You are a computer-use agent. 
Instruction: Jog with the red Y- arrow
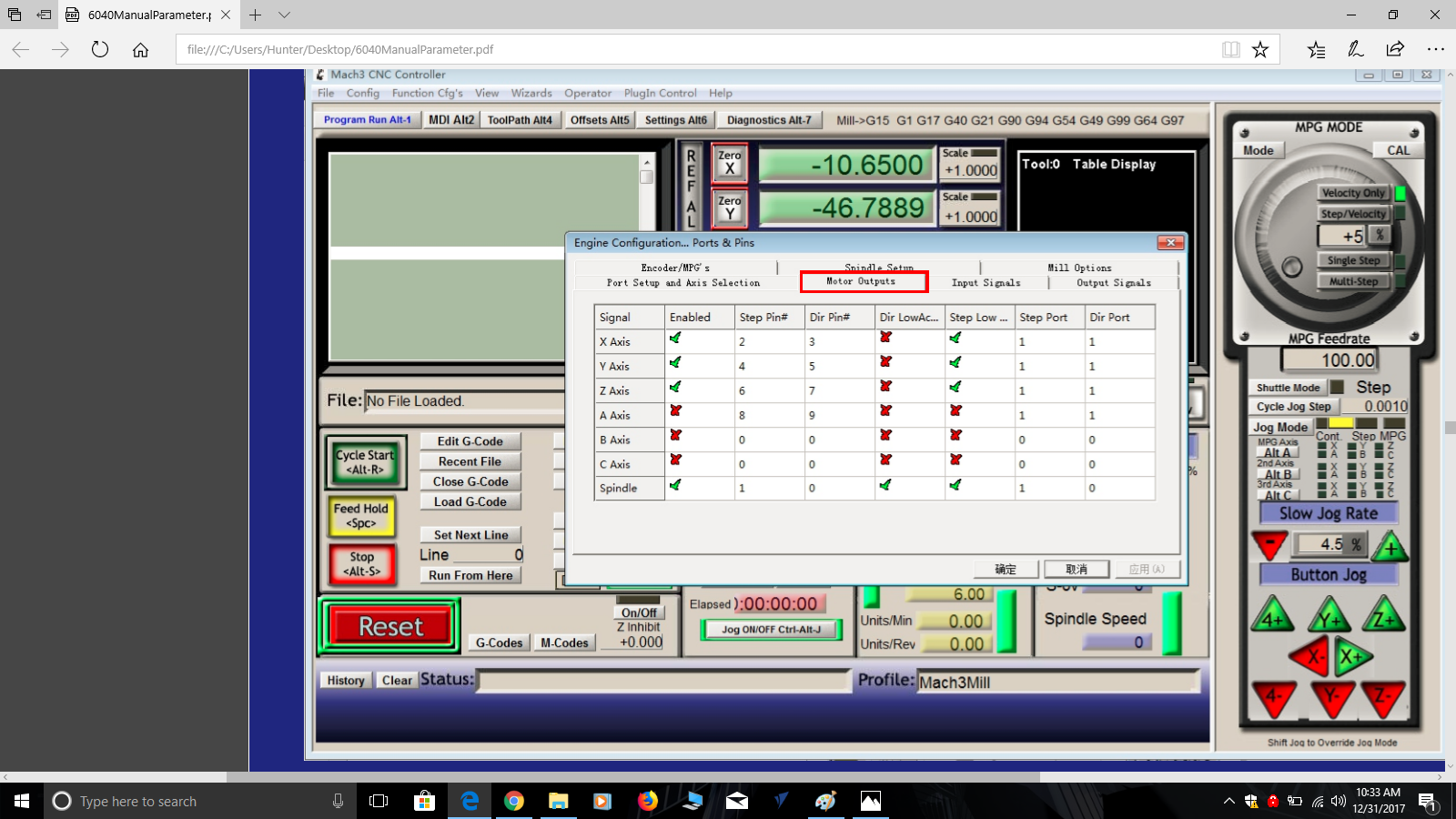point(1331,698)
